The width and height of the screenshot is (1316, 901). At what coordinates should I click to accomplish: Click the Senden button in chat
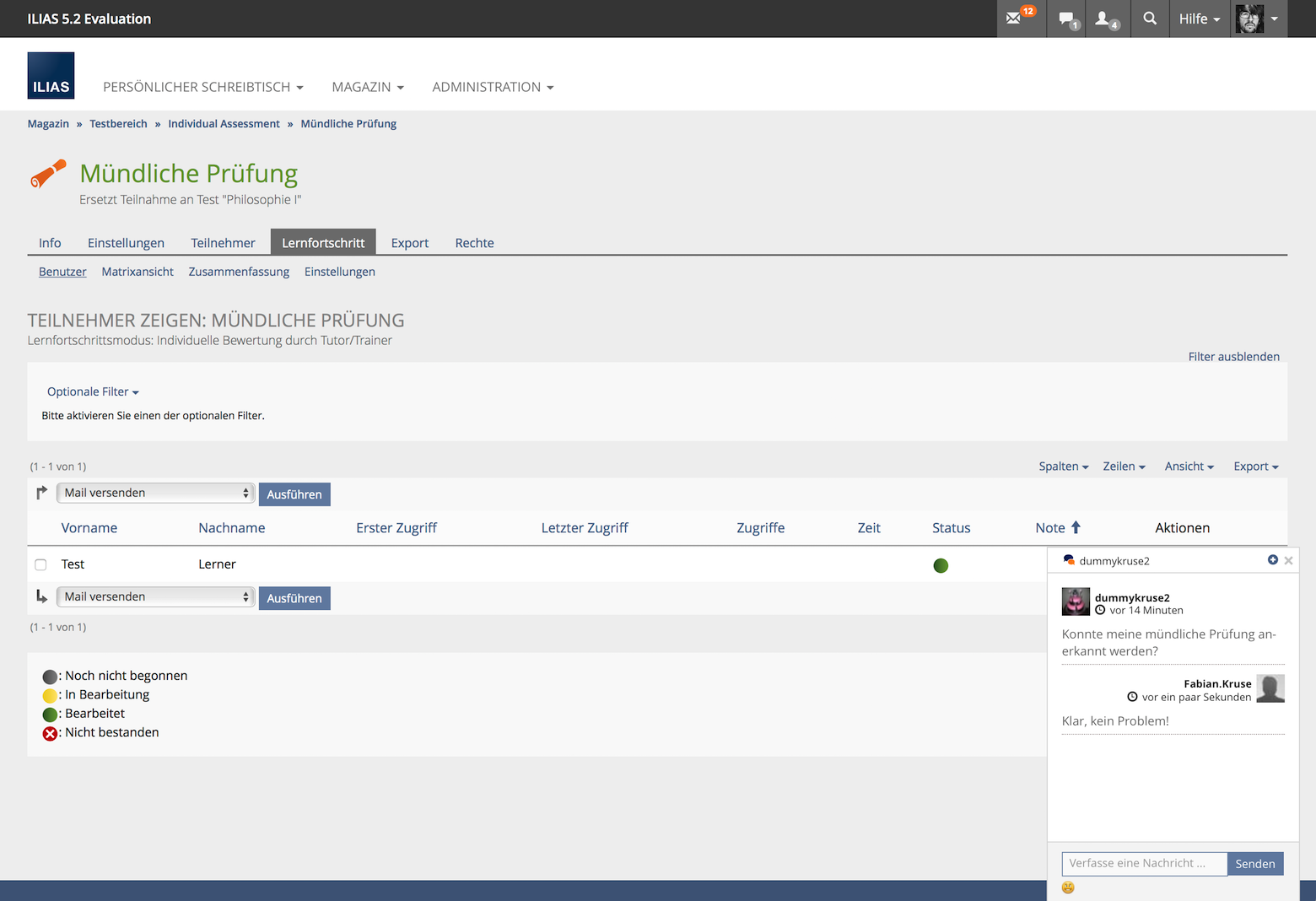[1254, 863]
